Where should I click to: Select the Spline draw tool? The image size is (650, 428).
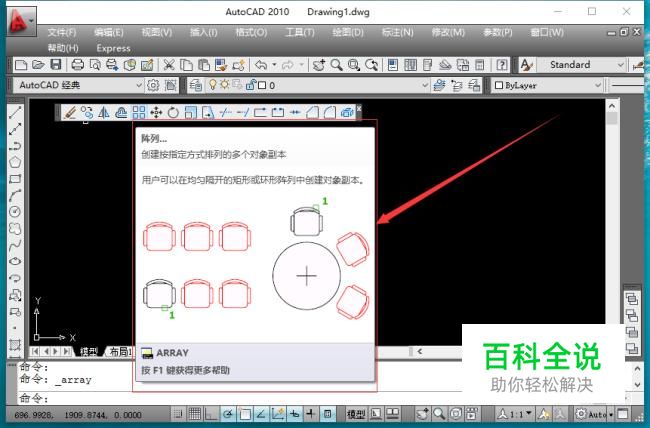click(x=15, y=245)
